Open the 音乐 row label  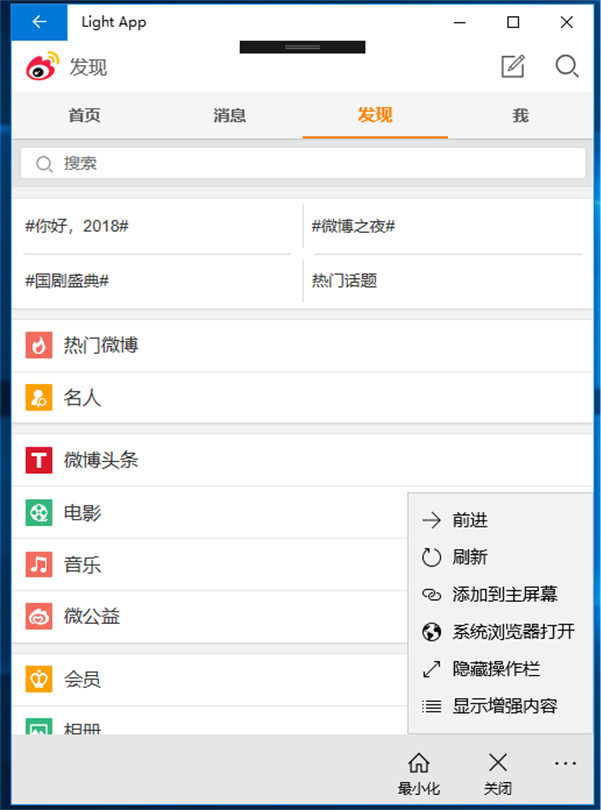[82, 564]
